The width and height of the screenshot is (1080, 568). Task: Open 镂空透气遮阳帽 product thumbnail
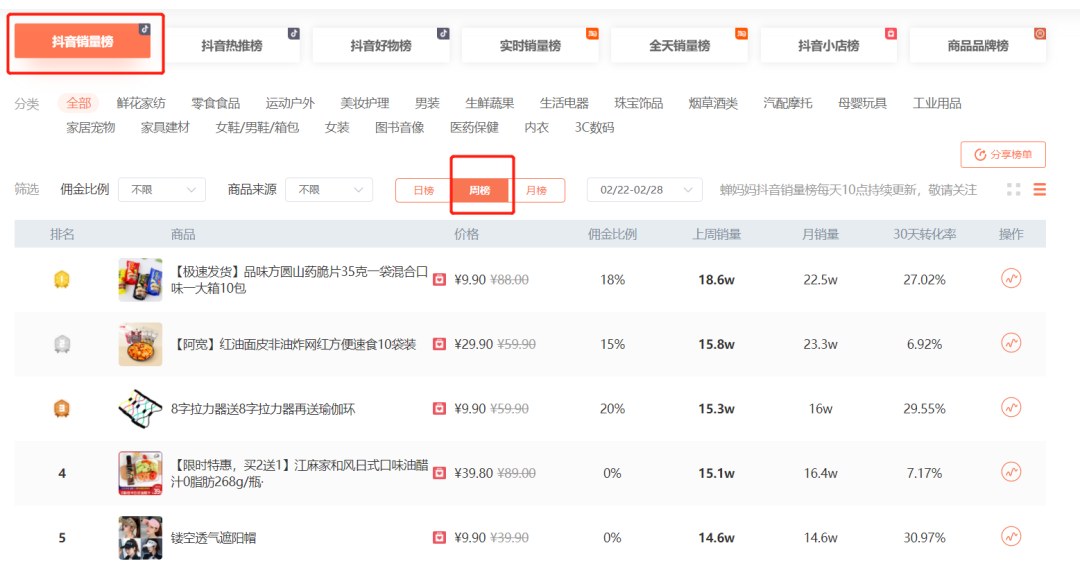pos(141,537)
